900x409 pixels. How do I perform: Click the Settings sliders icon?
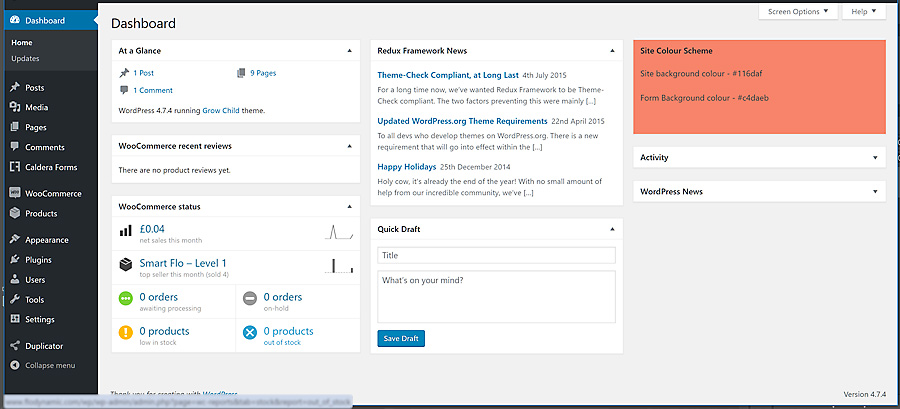click(14, 320)
